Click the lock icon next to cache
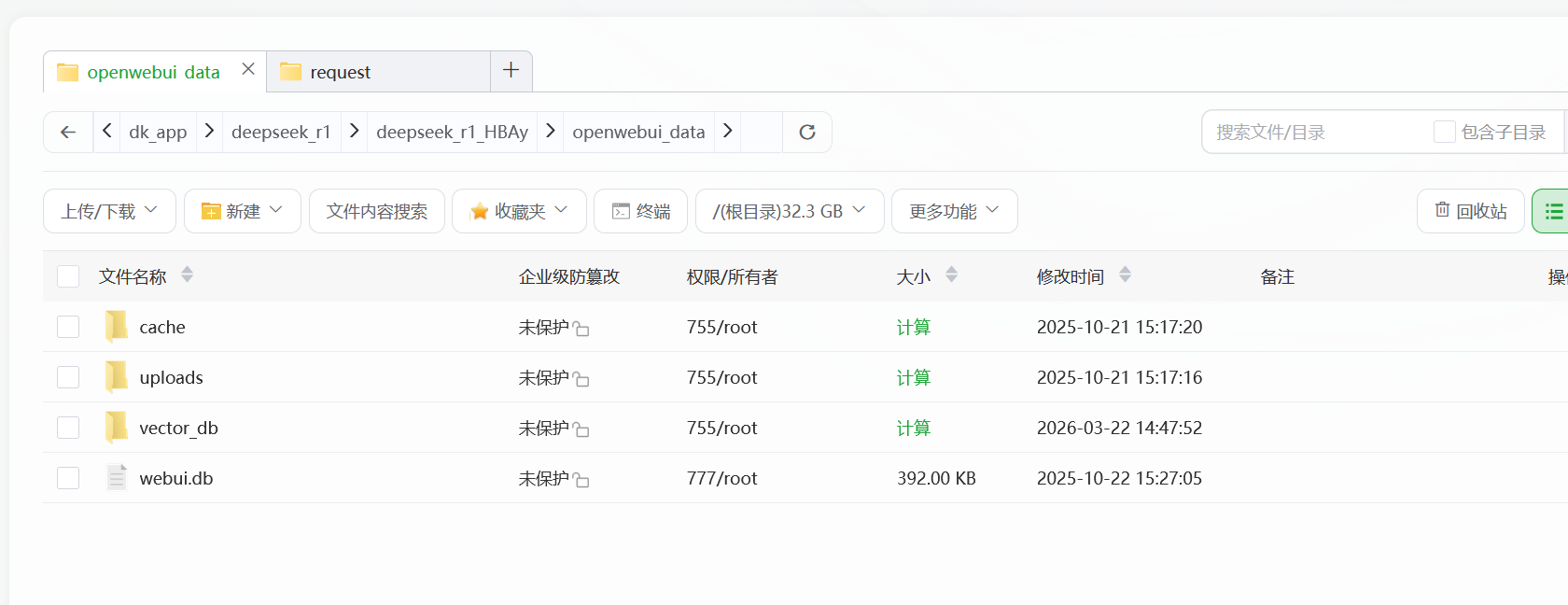The height and width of the screenshot is (605, 1568). click(x=581, y=329)
